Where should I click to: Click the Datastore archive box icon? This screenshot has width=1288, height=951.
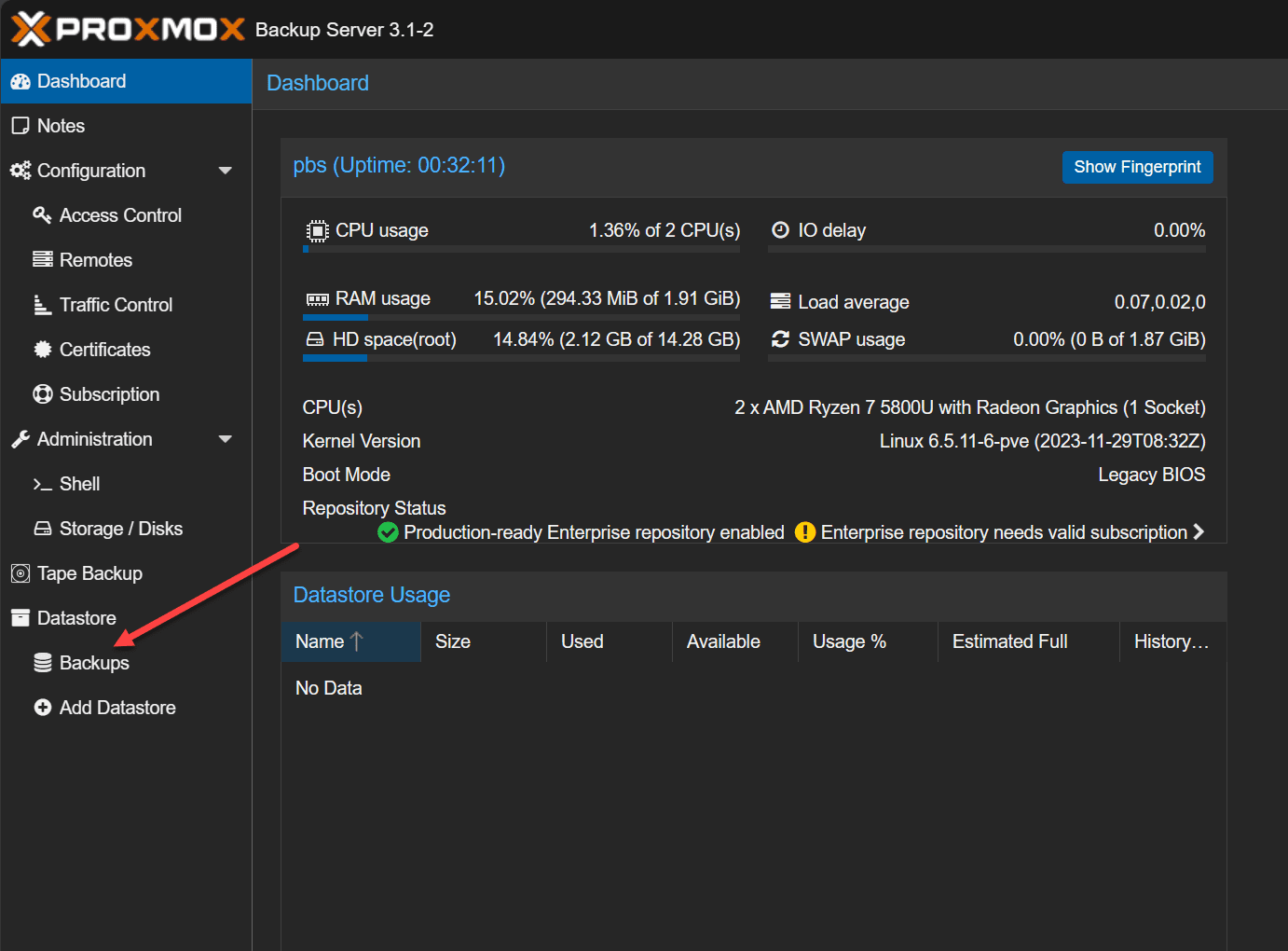click(21, 618)
